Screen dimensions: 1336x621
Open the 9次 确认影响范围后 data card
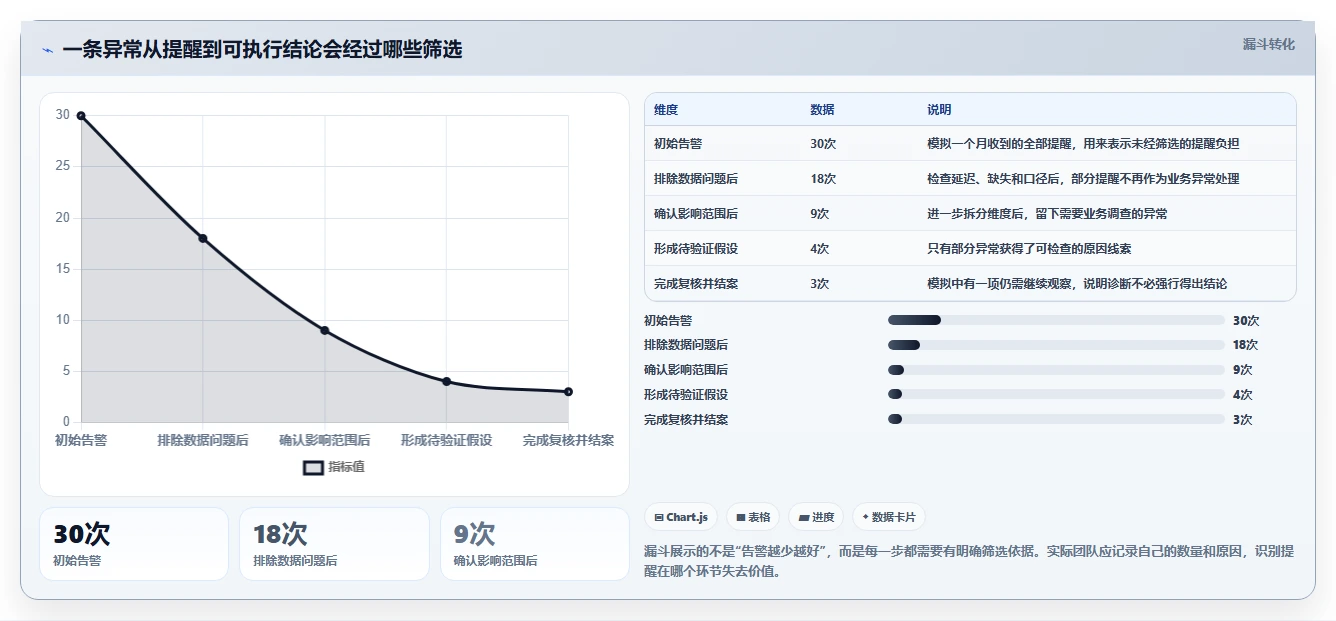click(x=535, y=544)
